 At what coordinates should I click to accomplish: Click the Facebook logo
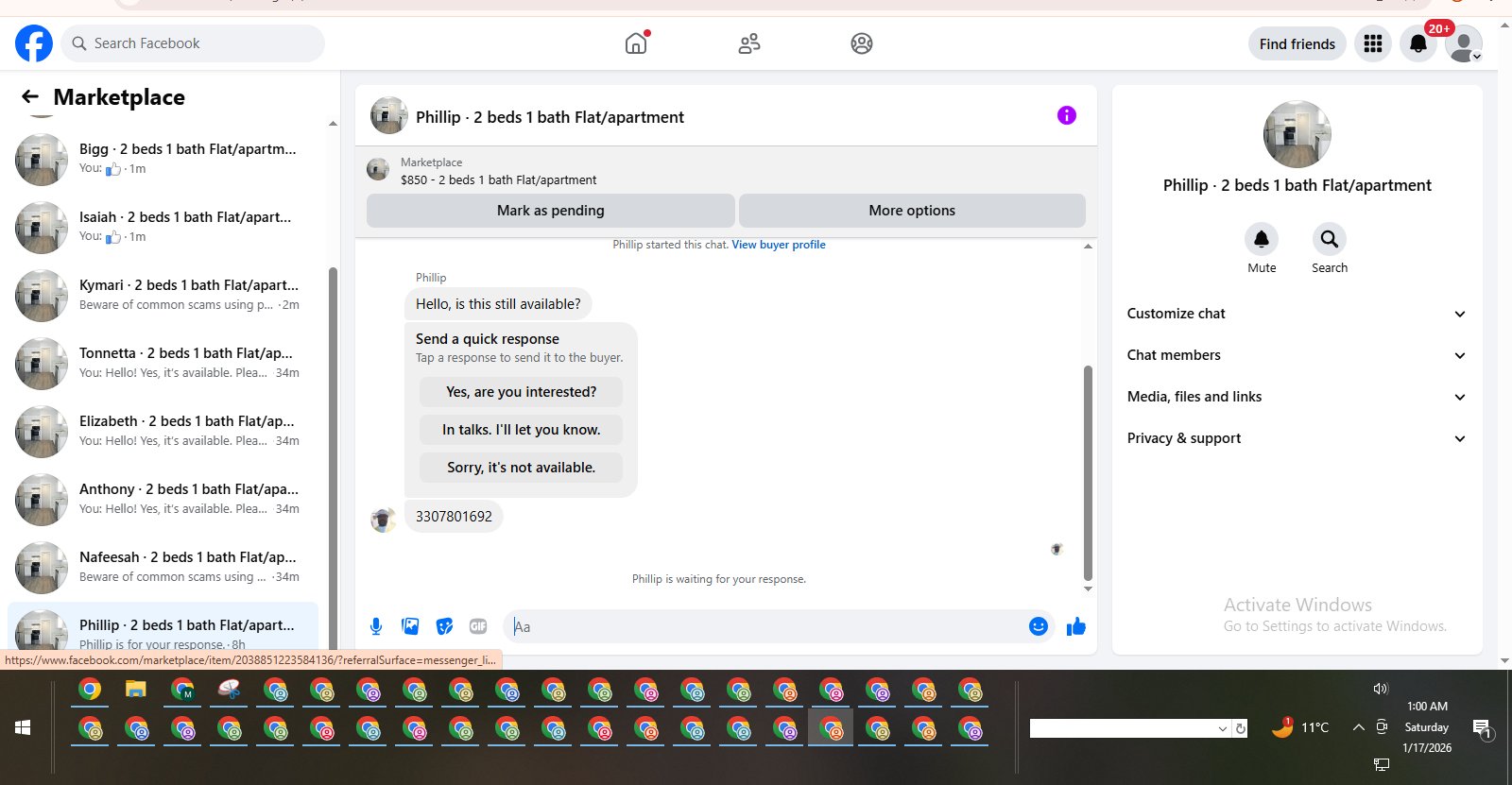(34, 43)
